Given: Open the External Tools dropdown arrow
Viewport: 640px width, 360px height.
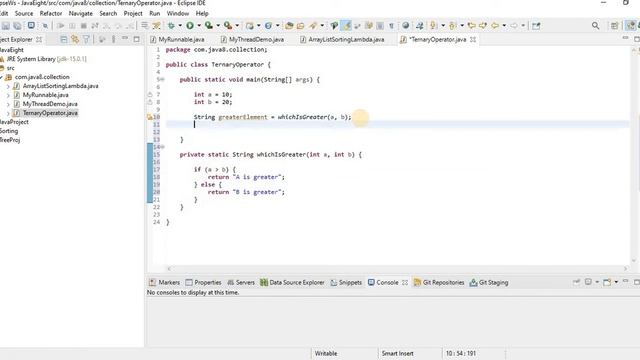Looking at the screenshot, I should tap(237, 26).
